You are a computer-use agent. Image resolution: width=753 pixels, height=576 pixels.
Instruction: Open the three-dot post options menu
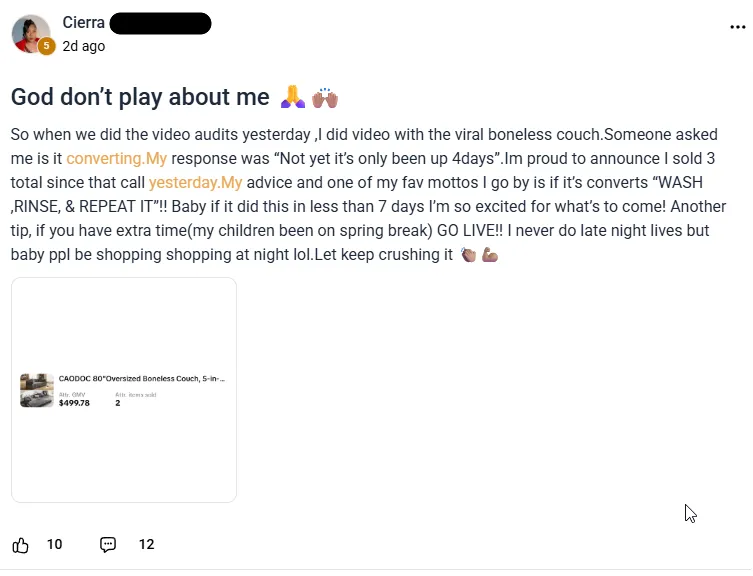pos(738,28)
